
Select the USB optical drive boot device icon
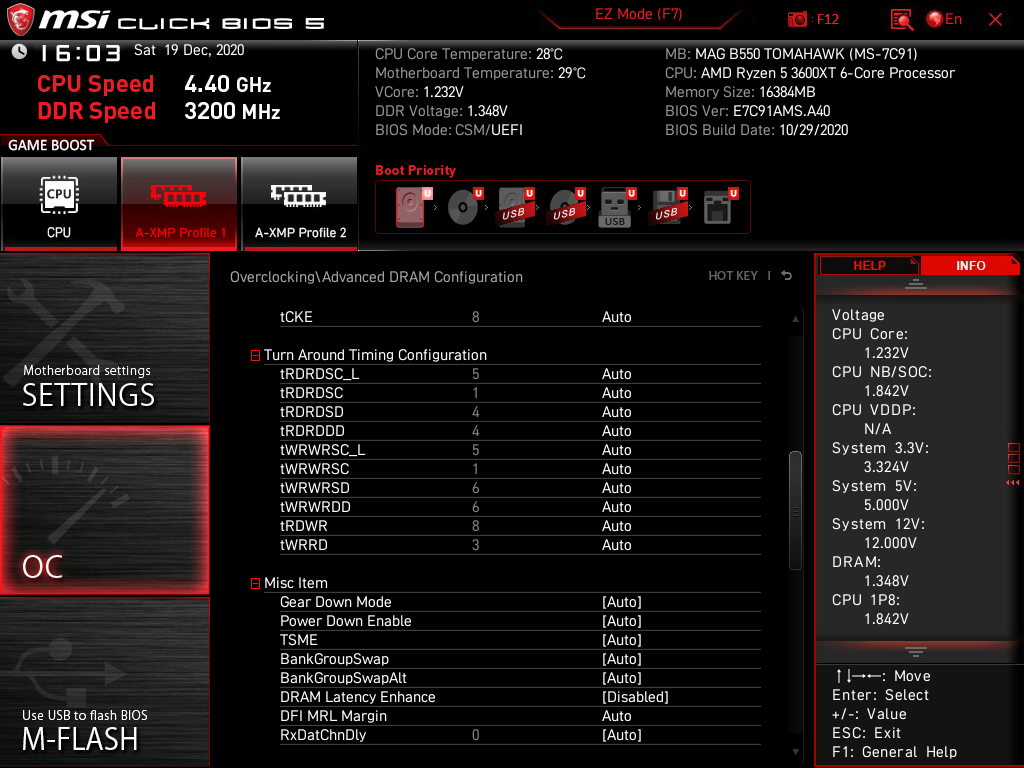(566, 207)
